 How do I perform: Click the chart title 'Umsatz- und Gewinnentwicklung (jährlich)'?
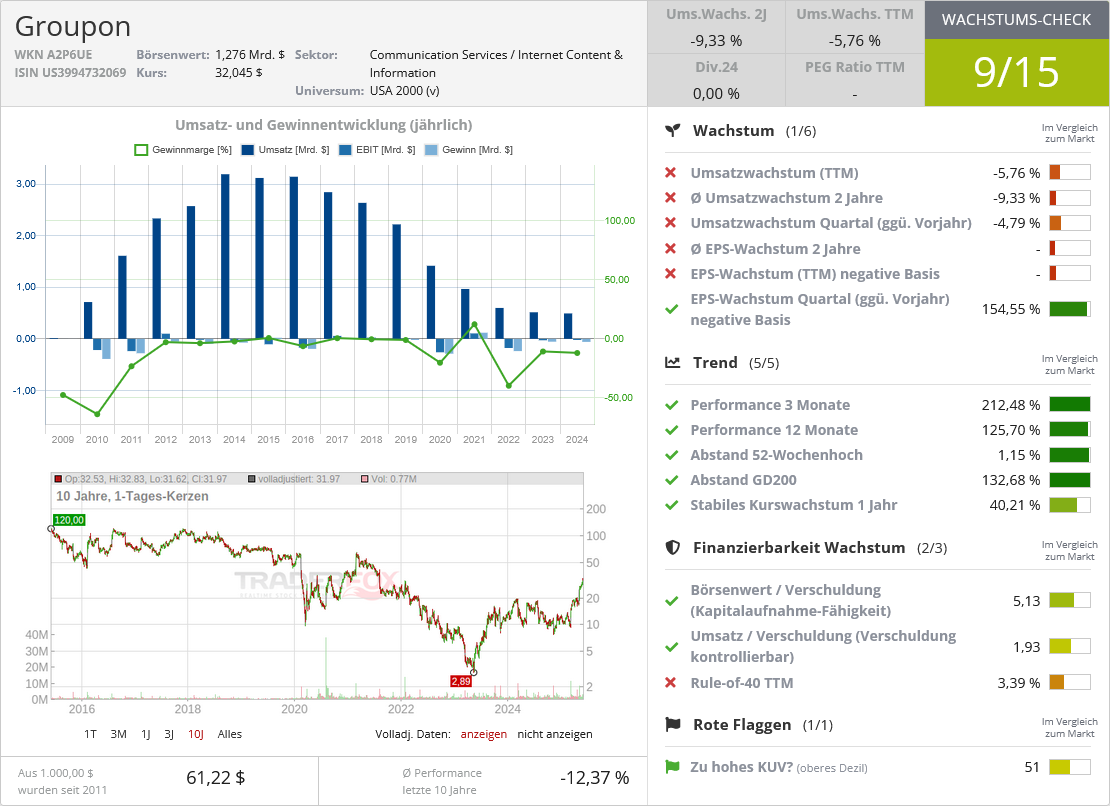click(324, 125)
